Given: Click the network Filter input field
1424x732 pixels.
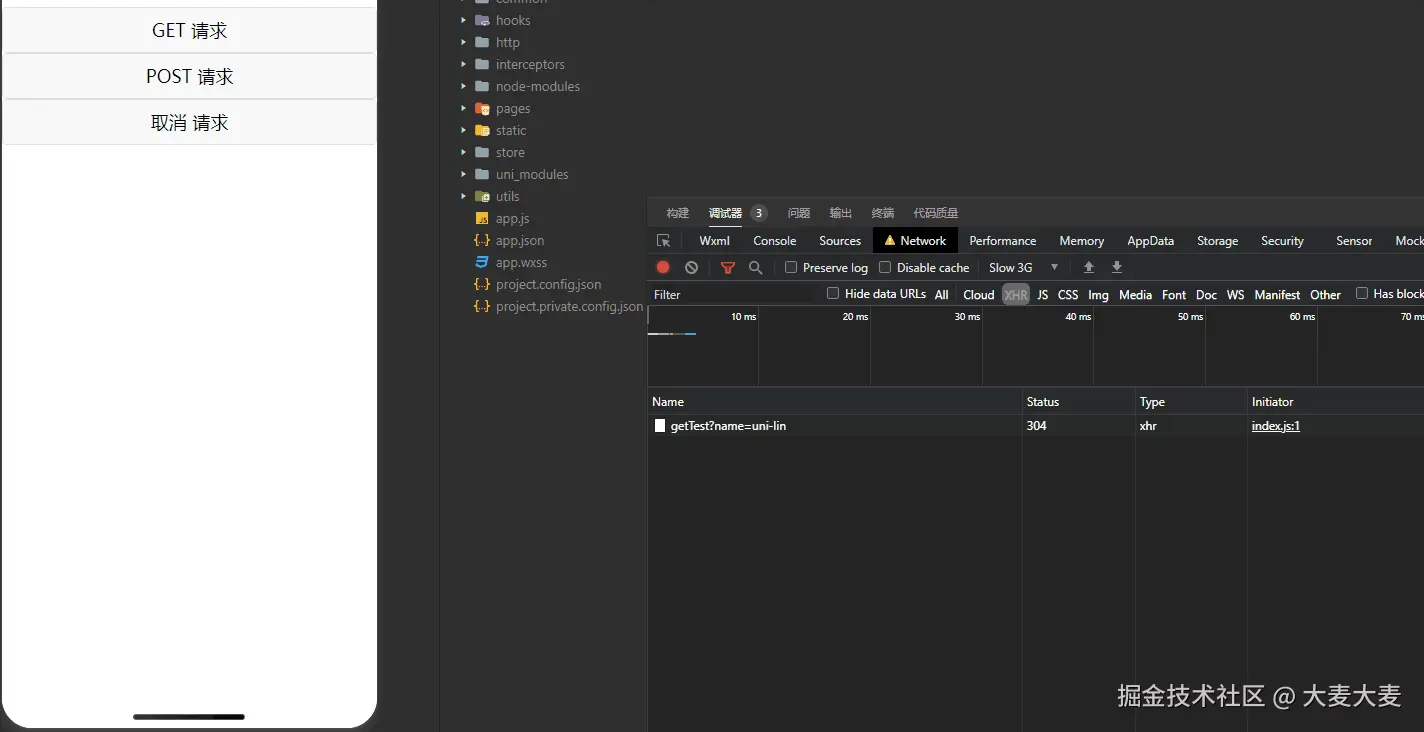Looking at the screenshot, I should tap(734, 295).
